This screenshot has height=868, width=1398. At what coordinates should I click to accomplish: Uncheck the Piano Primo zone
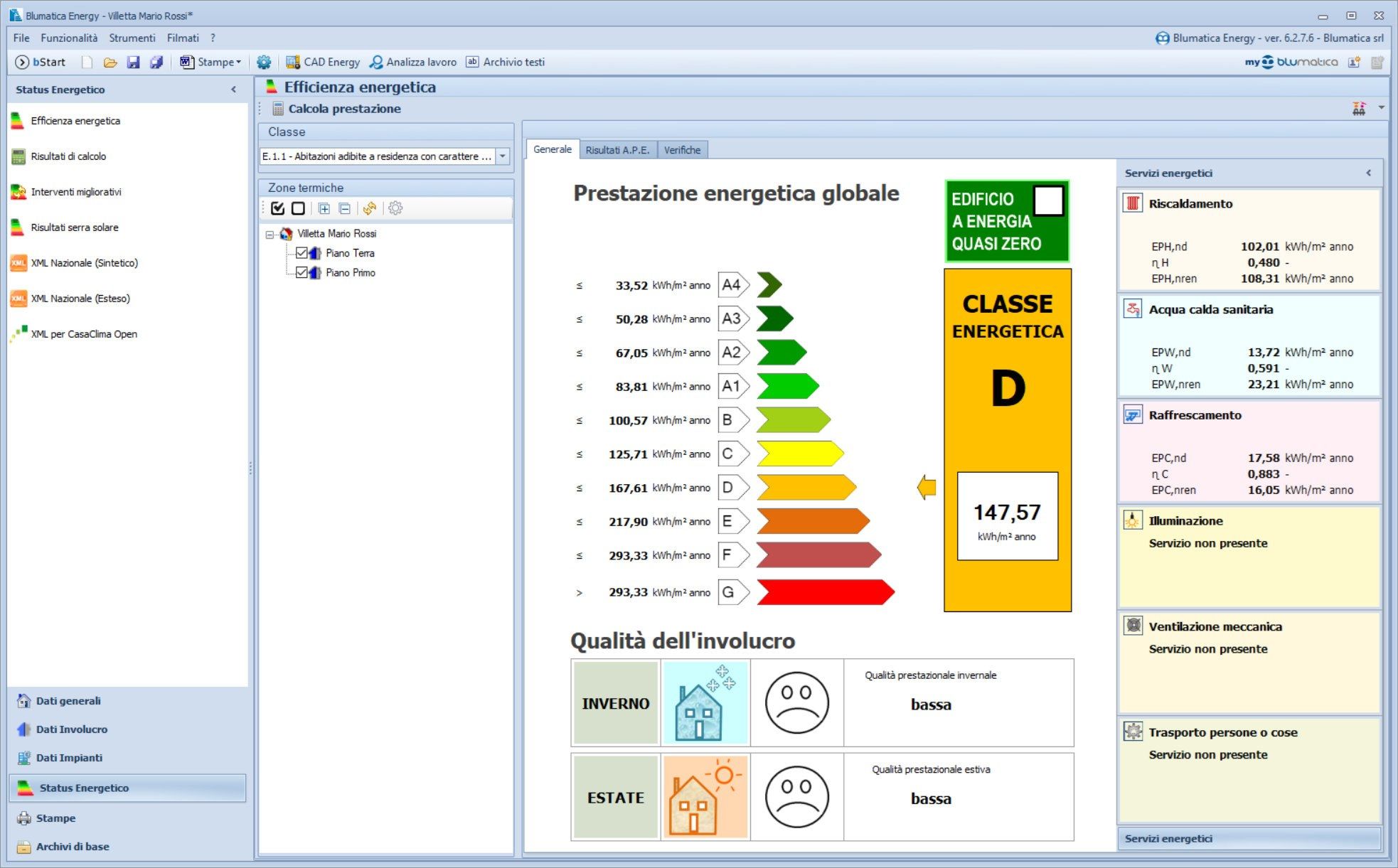point(302,272)
